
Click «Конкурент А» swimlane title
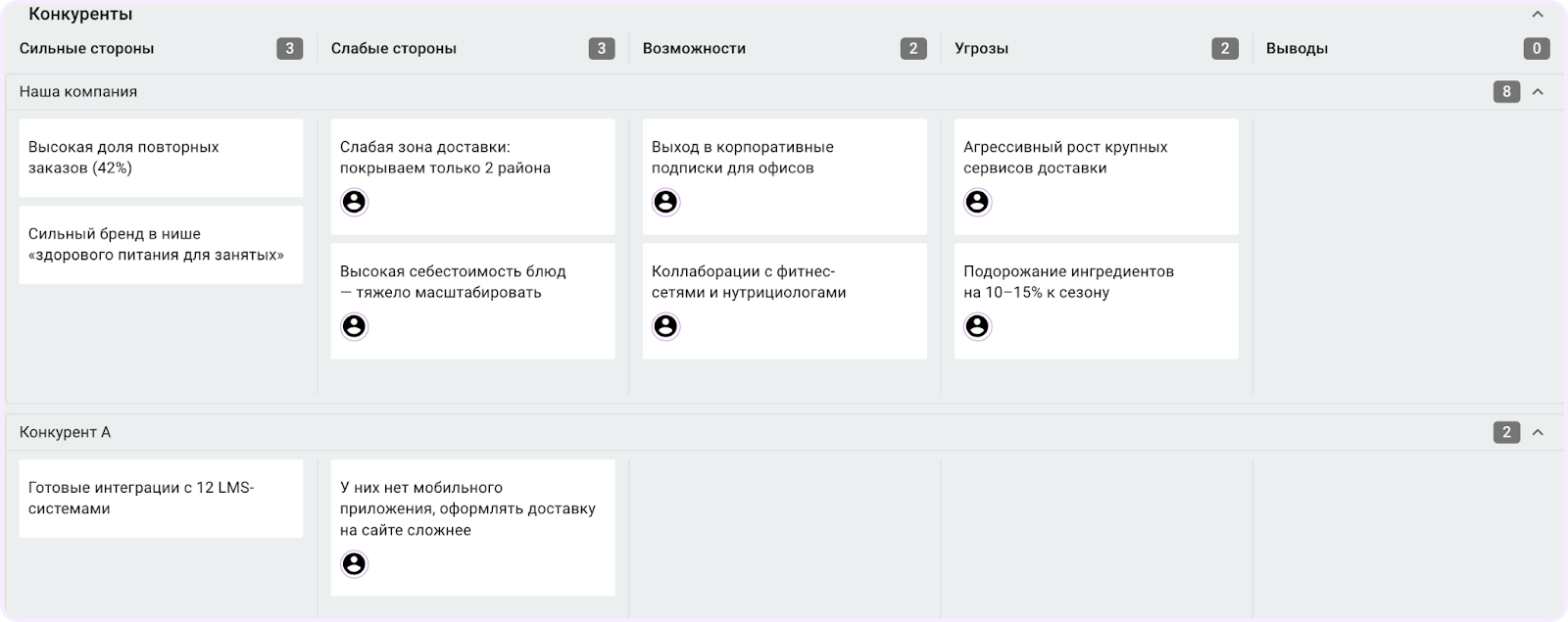(x=65, y=432)
